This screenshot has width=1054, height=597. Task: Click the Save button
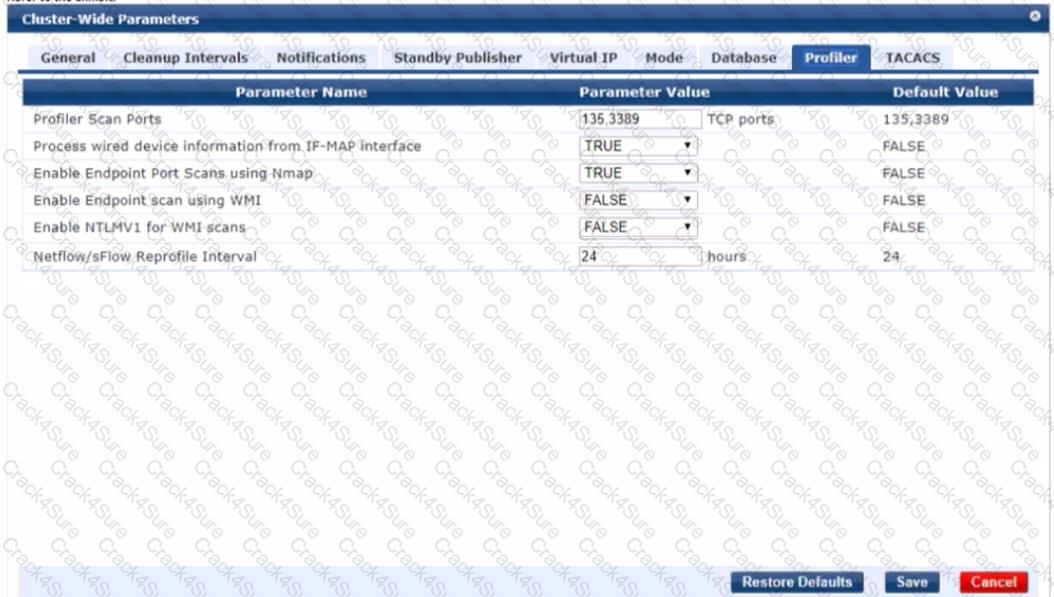[x=911, y=581]
